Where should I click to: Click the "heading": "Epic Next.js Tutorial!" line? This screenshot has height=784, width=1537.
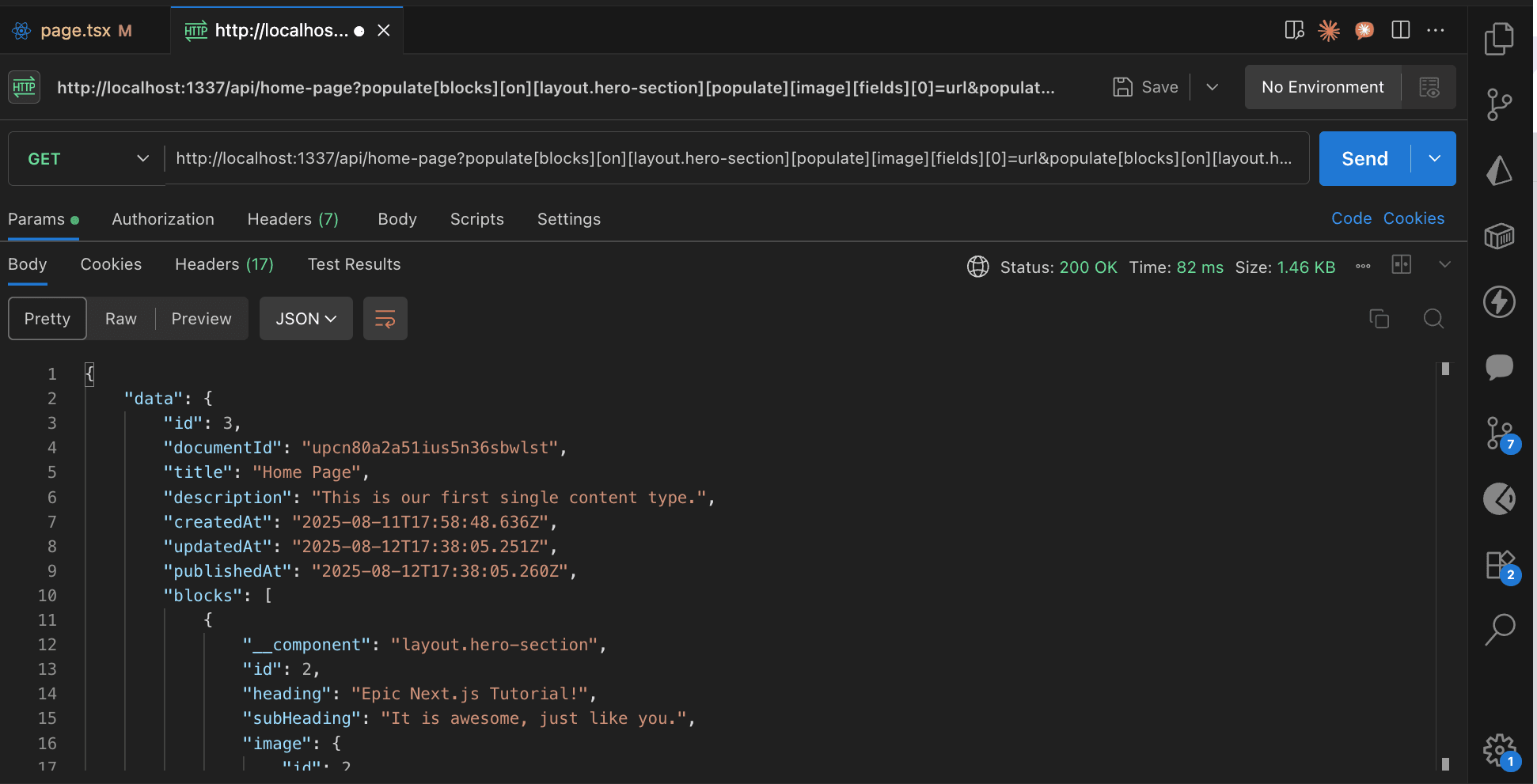tap(419, 694)
